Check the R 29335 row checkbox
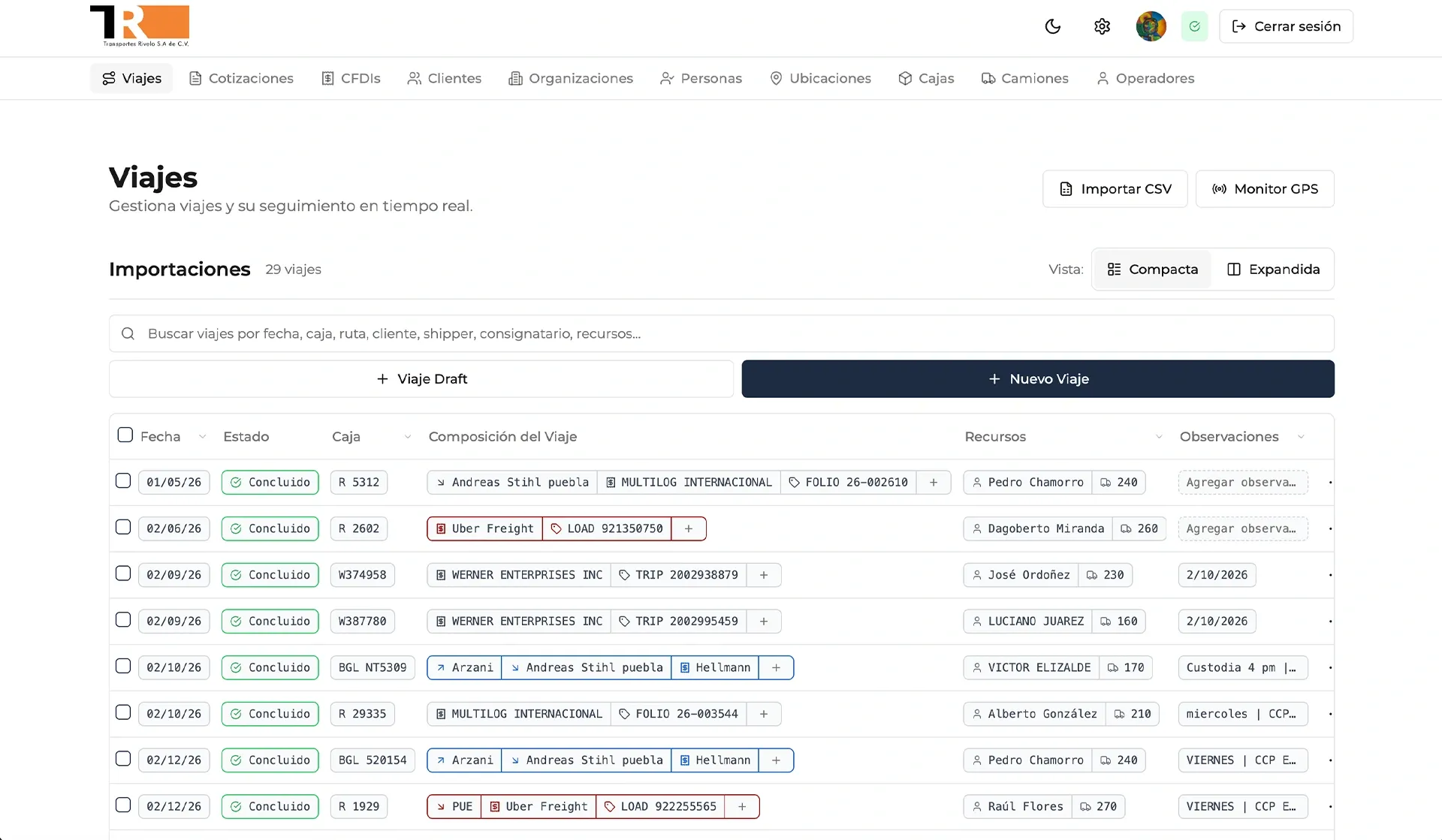The image size is (1442, 840). tap(123, 712)
